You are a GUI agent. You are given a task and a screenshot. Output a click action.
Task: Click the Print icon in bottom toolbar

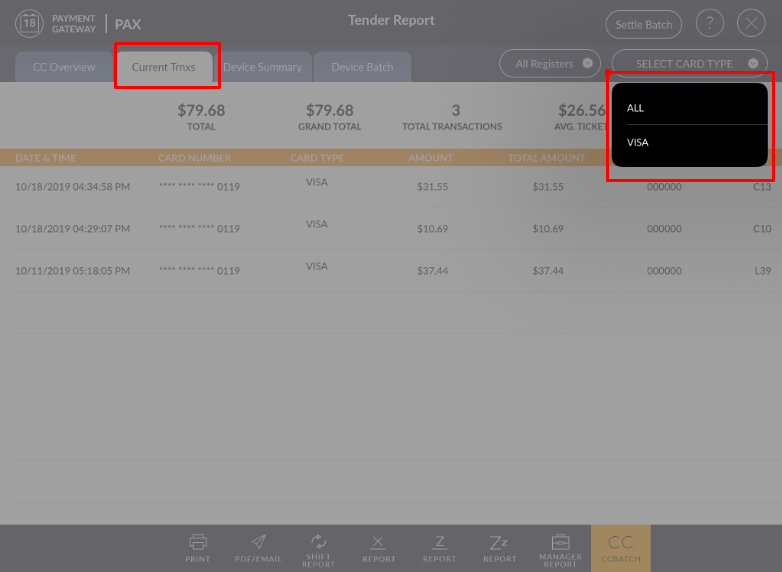point(198,543)
